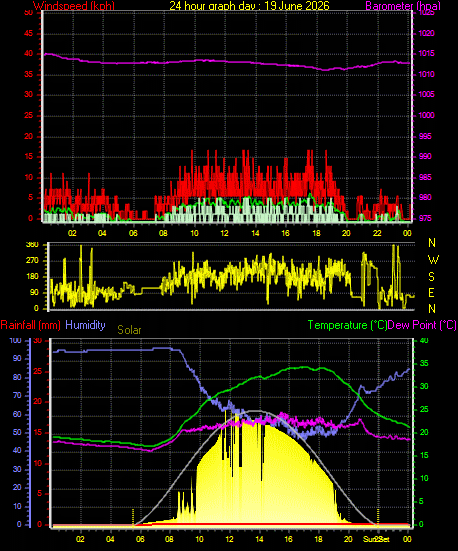This screenshot has height=551, width=458.
Task: Click the "Dew Point (°C)" legend label
Action: [422, 325]
